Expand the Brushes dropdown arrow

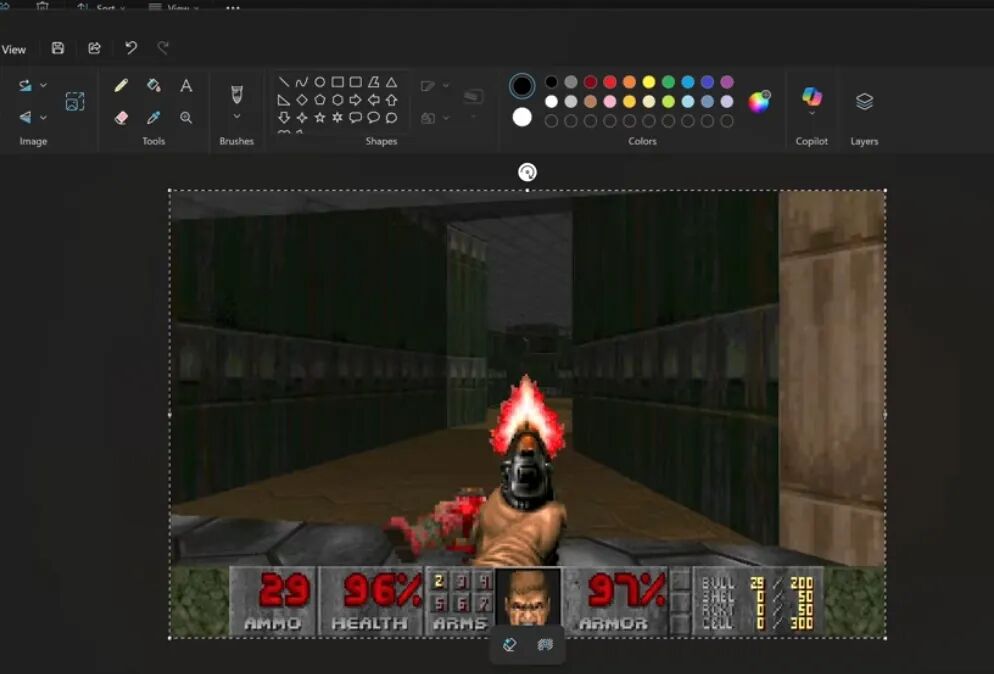click(236, 117)
